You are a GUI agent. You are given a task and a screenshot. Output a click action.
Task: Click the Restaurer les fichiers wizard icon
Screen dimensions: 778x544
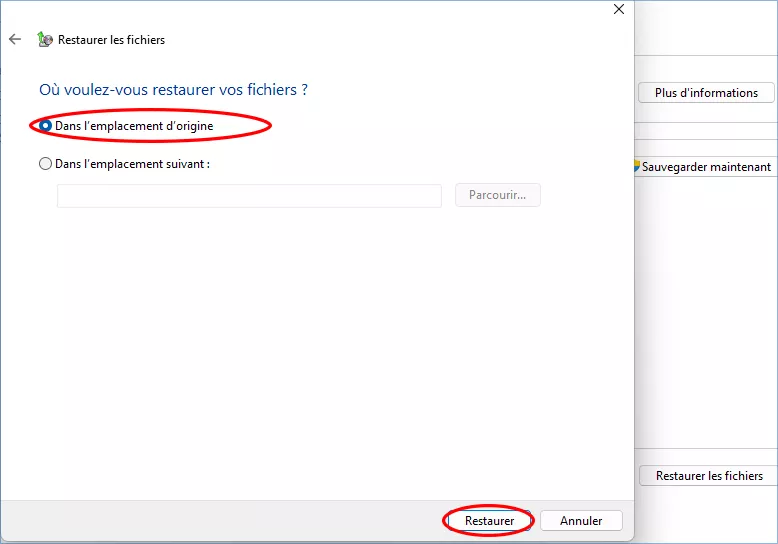[x=44, y=40]
